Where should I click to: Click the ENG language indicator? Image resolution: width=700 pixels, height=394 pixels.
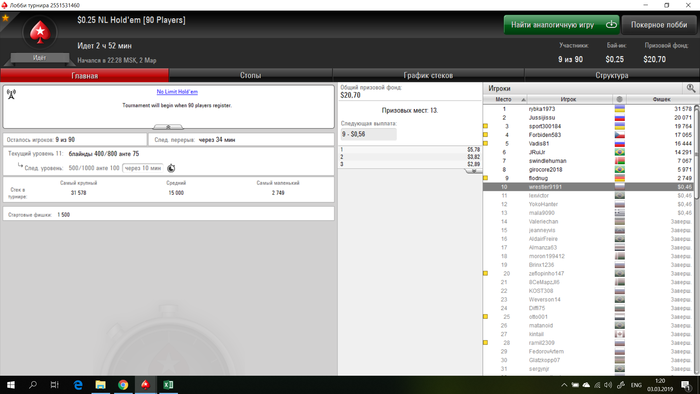636,385
